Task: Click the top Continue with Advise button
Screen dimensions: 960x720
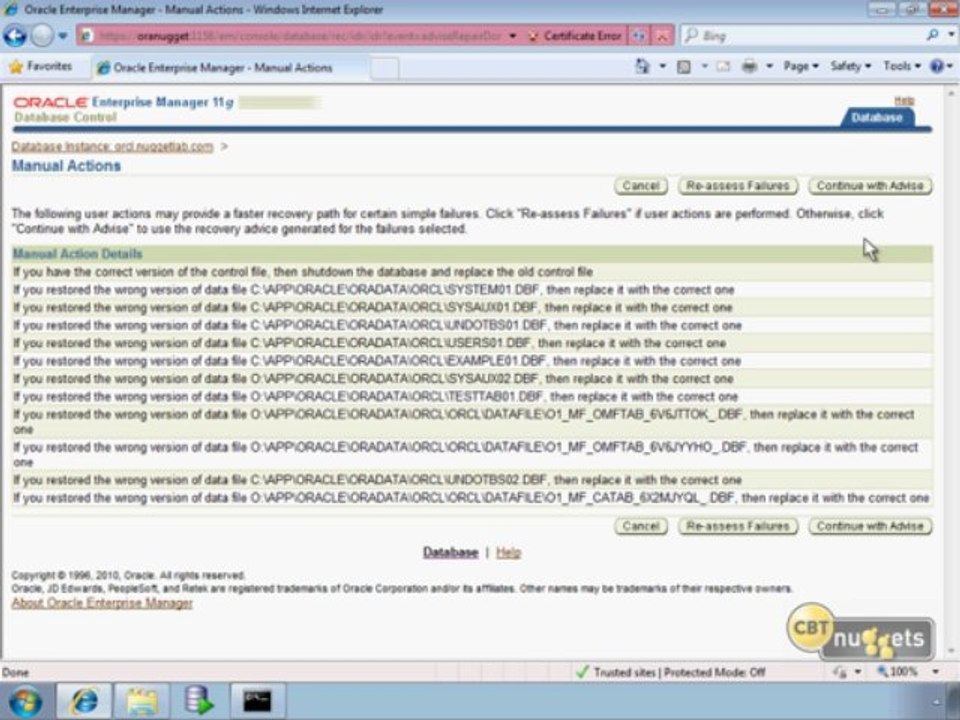Action: tap(870, 186)
